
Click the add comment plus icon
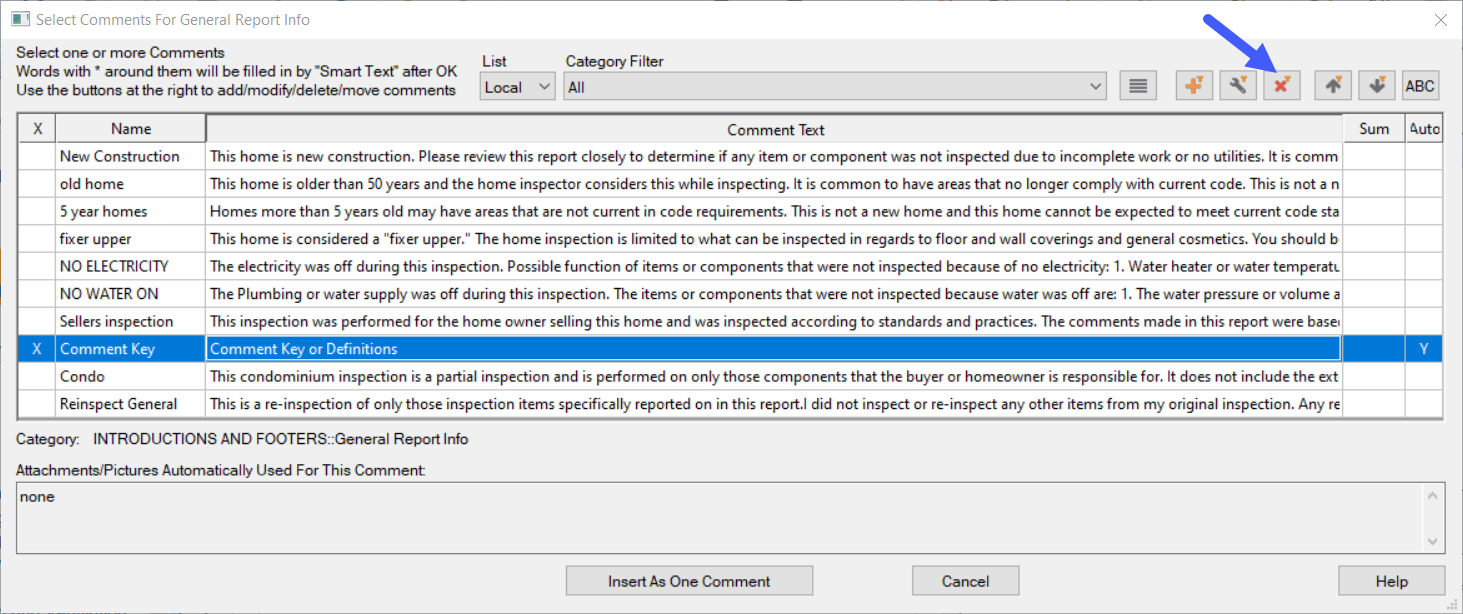(1193, 86)
